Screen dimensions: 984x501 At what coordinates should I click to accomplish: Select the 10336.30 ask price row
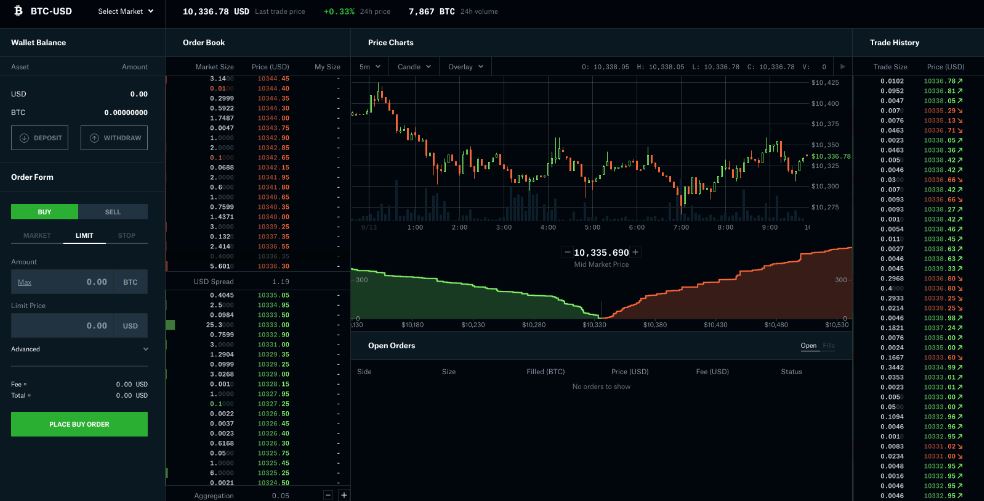258,266
